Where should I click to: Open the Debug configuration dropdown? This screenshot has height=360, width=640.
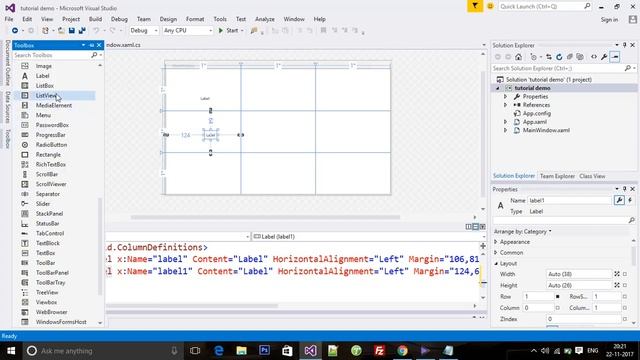tap(144, 31)
